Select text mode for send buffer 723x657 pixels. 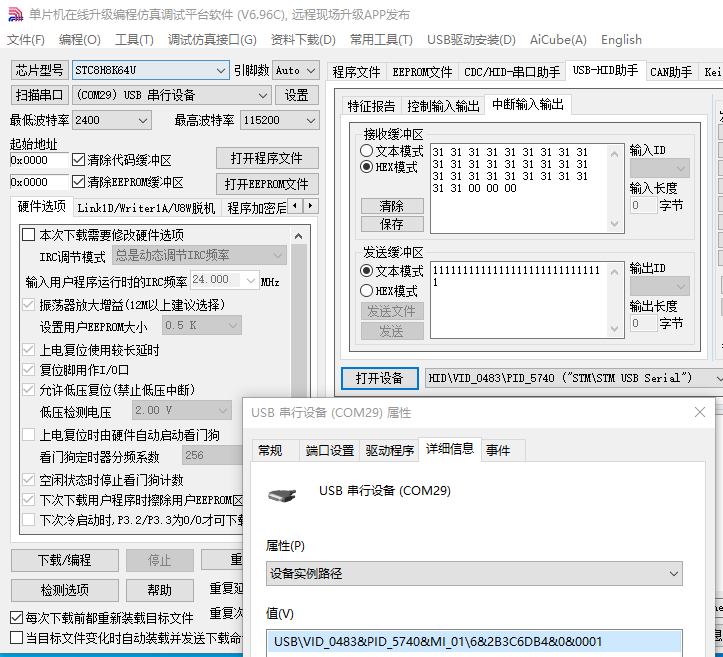point(367,270)
